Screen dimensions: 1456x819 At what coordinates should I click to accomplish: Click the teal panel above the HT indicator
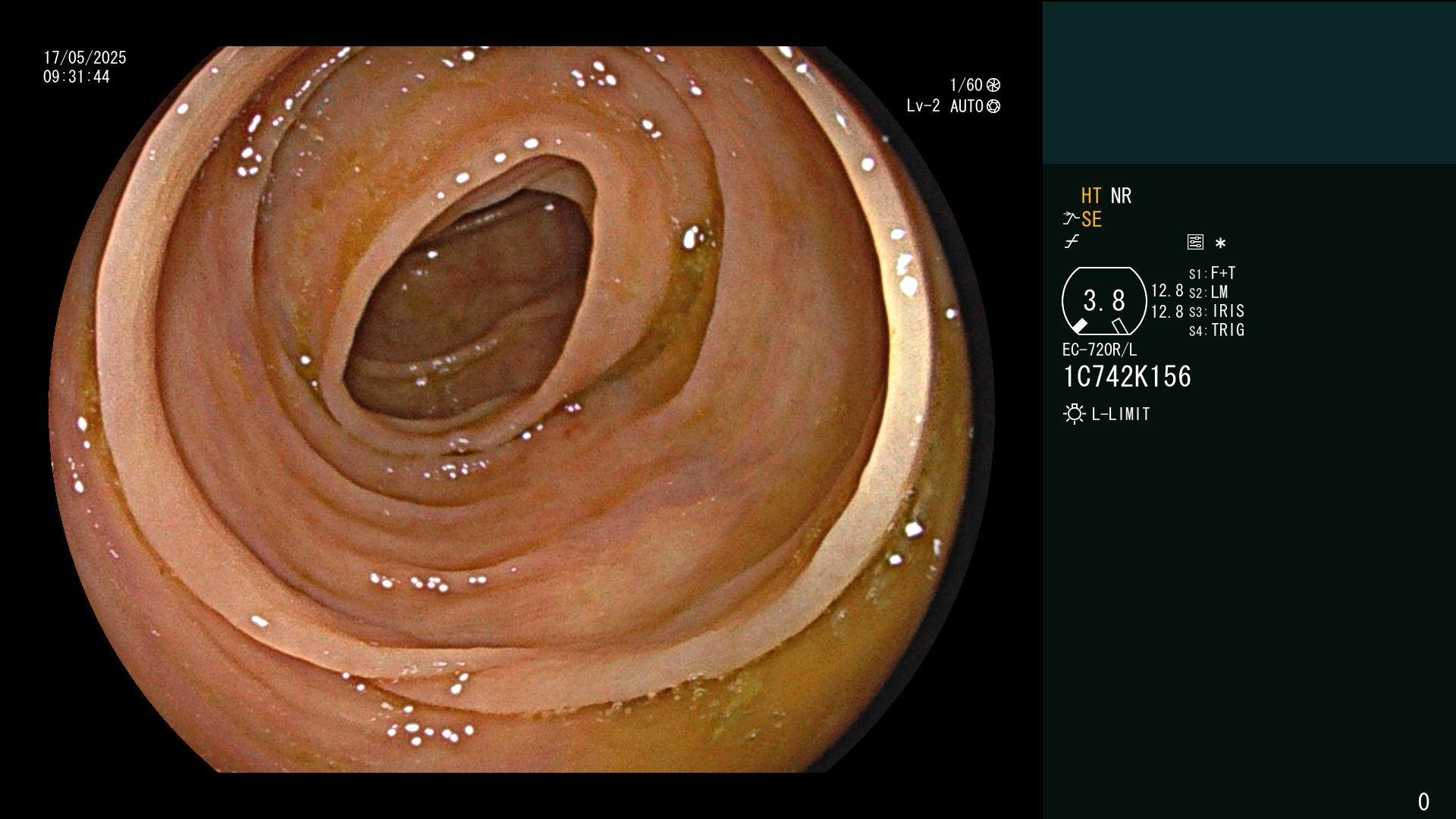click(1249, 82)
